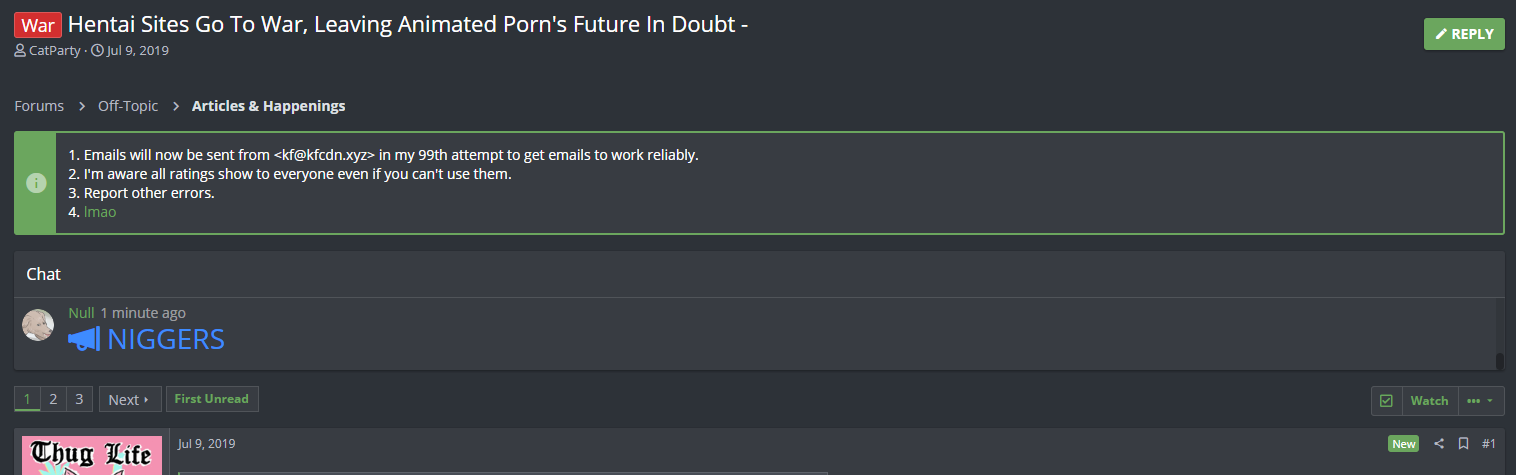Click the info icon in the notice banner
Viewport: 1516px width, 475px height.
(x=36, y=183)
